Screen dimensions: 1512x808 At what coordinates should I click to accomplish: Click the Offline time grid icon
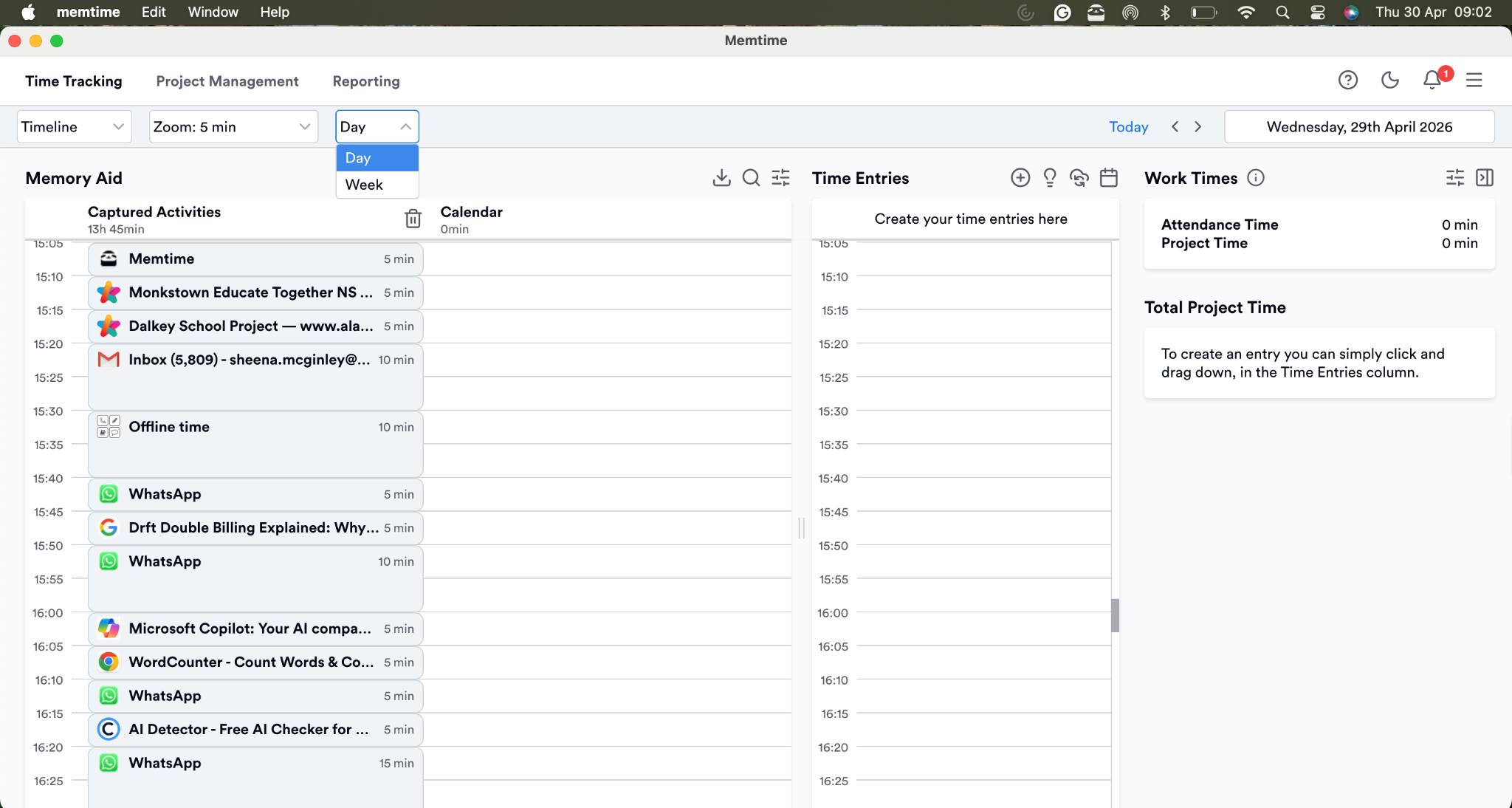pyautogui.click(x=109, y=427)
